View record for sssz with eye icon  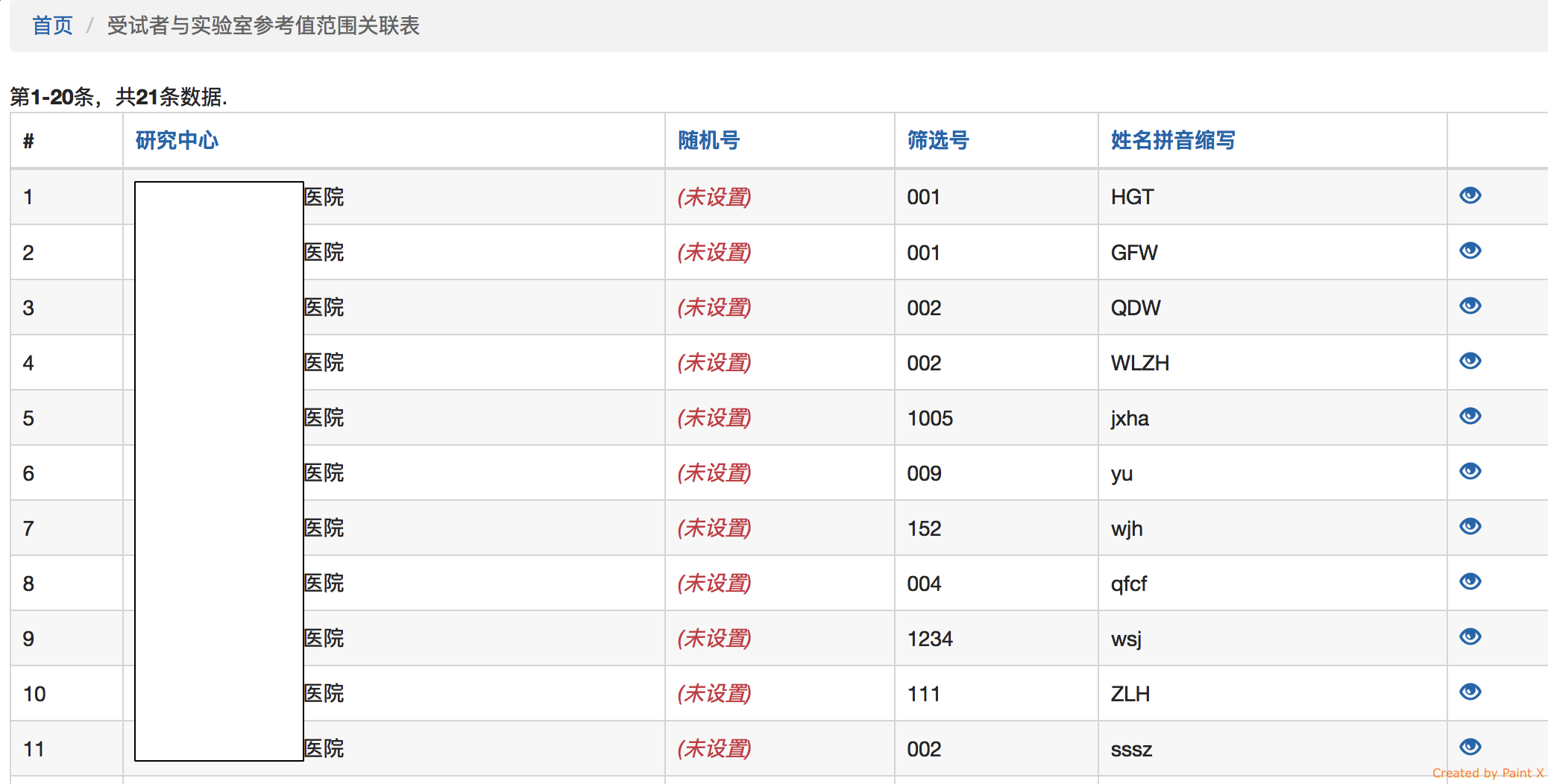[x=1470, y=747]
